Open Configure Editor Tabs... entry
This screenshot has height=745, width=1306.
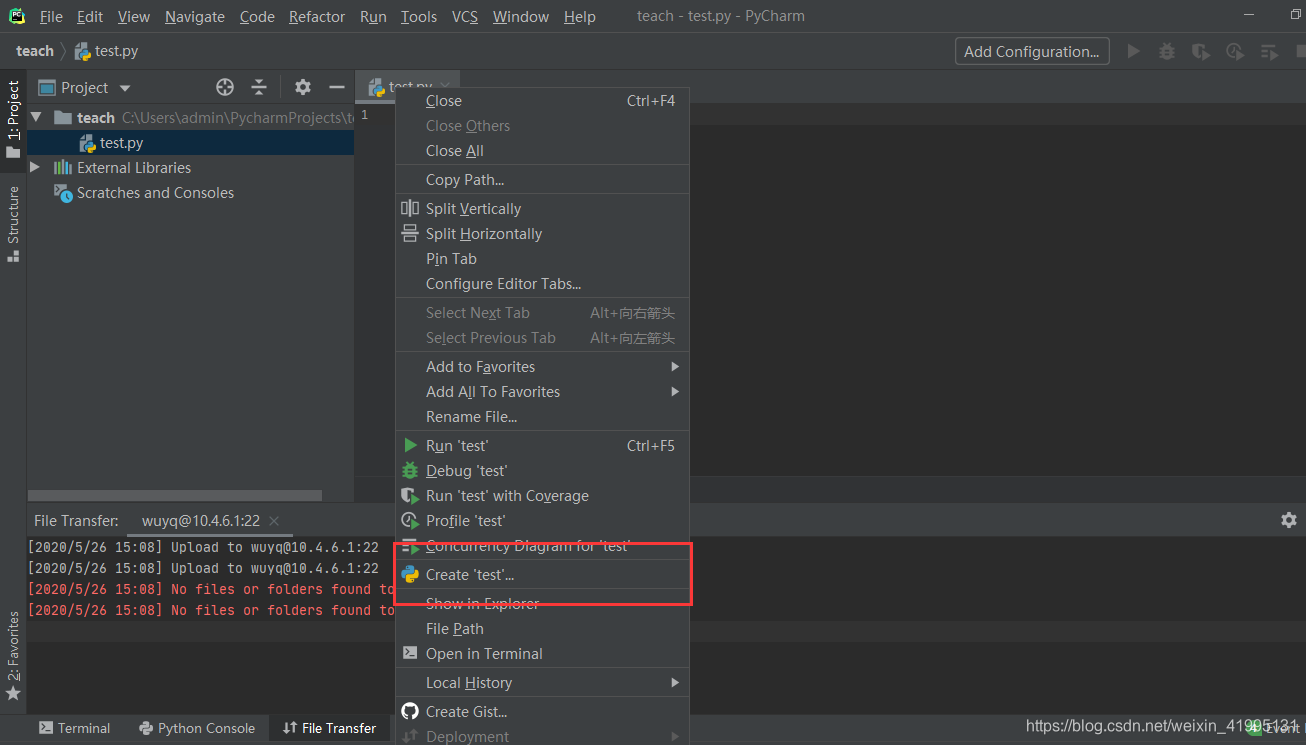pyautogui.click(x=543, y=284)
